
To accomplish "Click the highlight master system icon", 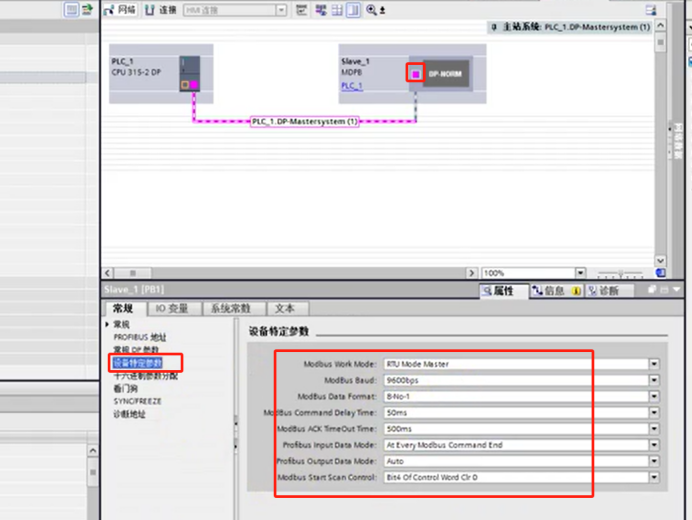I will point(321,10).
